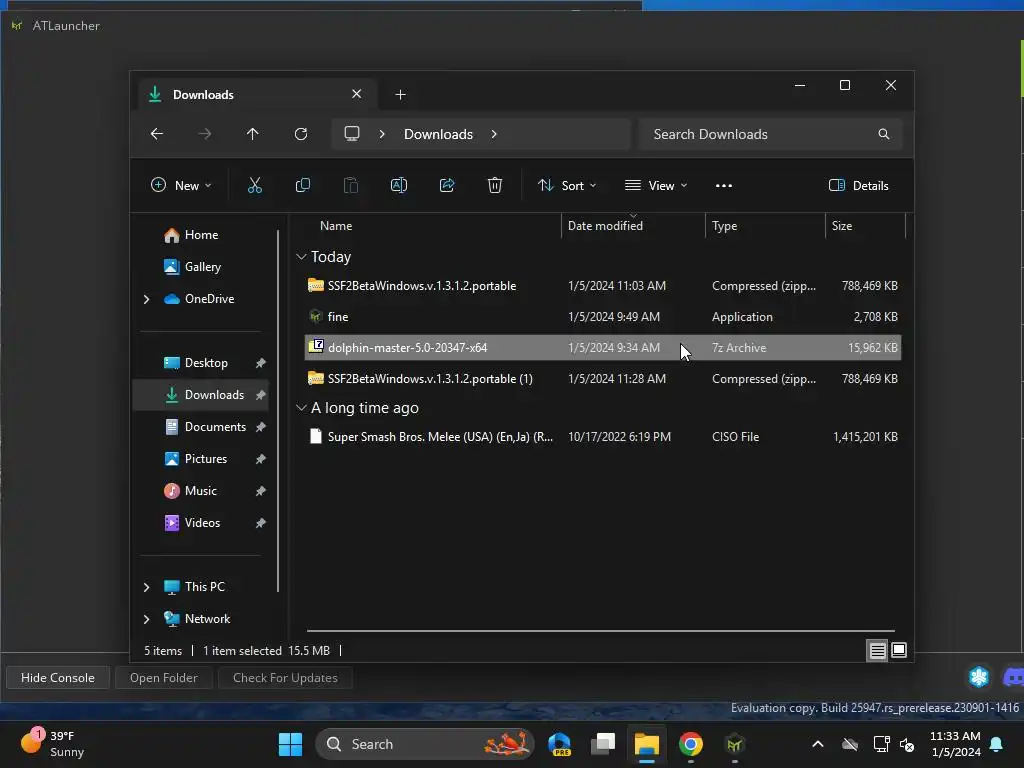Sort by the Size column header
This screenshot has width=1024, height=768.
point(865,226)
